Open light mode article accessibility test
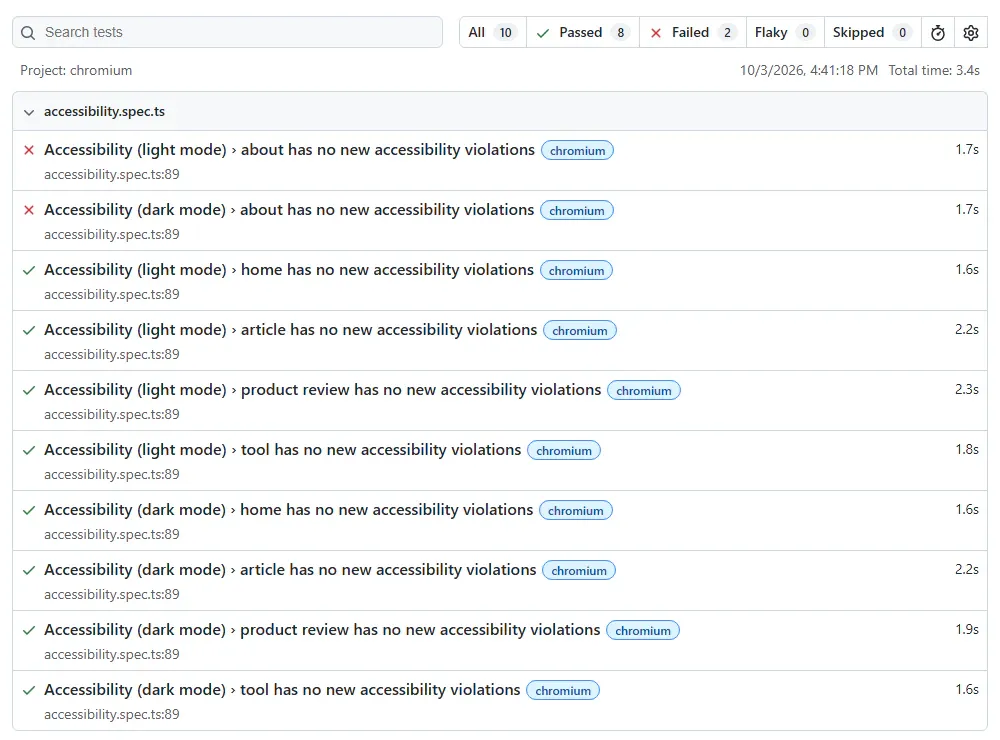1000x740 pixels. click(x=290, y=330)
